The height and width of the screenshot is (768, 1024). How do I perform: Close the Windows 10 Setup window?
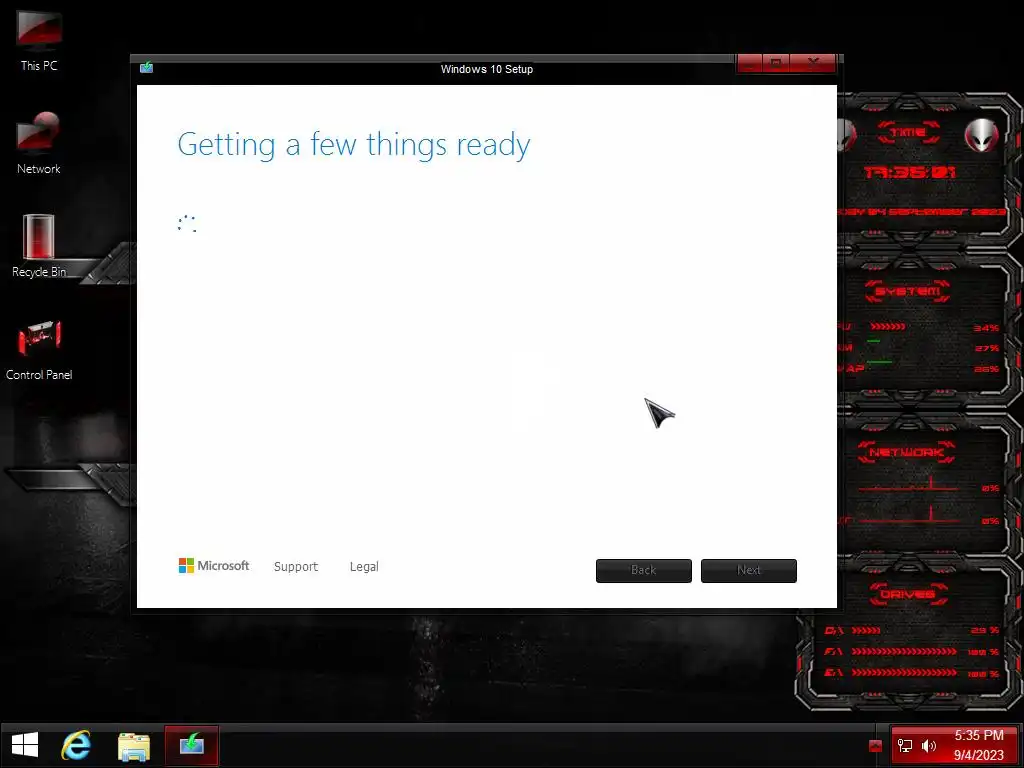coord(813,63)
